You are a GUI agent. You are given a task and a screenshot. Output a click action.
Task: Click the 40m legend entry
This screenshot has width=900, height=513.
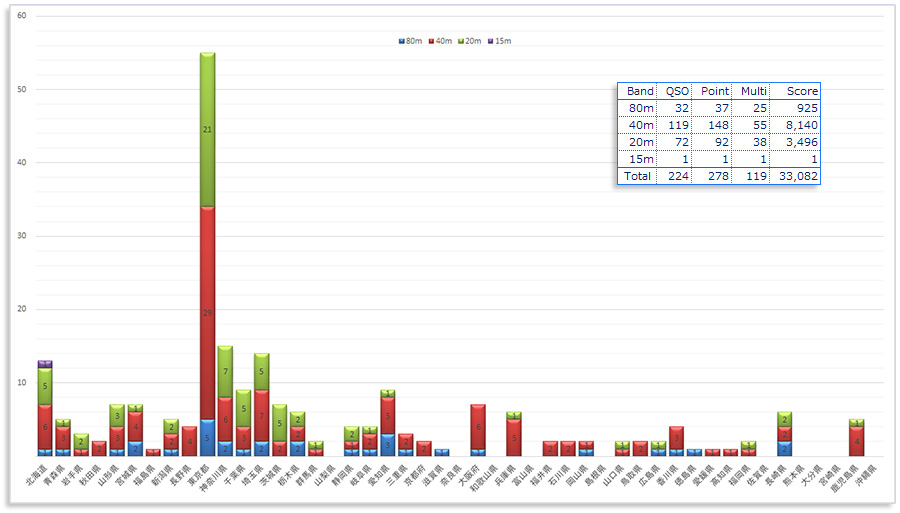pos(440,41)
